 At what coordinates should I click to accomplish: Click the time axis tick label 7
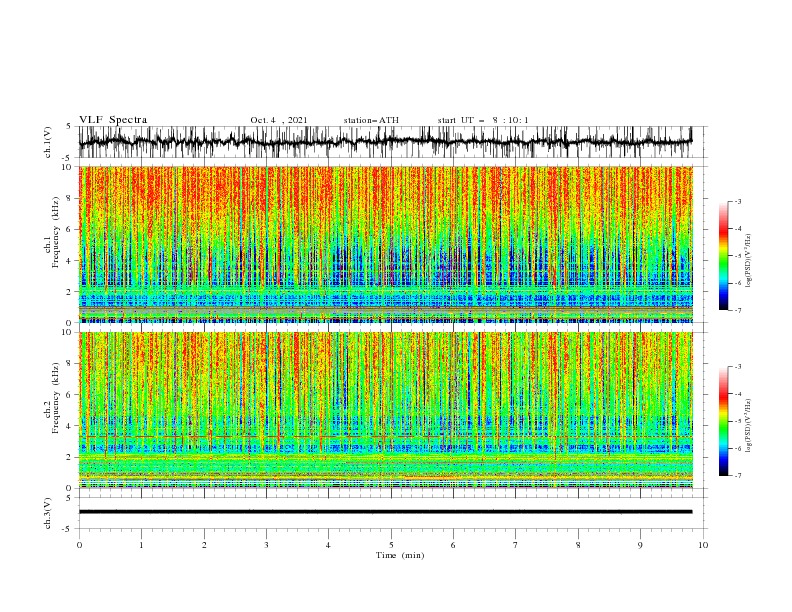coord(516,545)
